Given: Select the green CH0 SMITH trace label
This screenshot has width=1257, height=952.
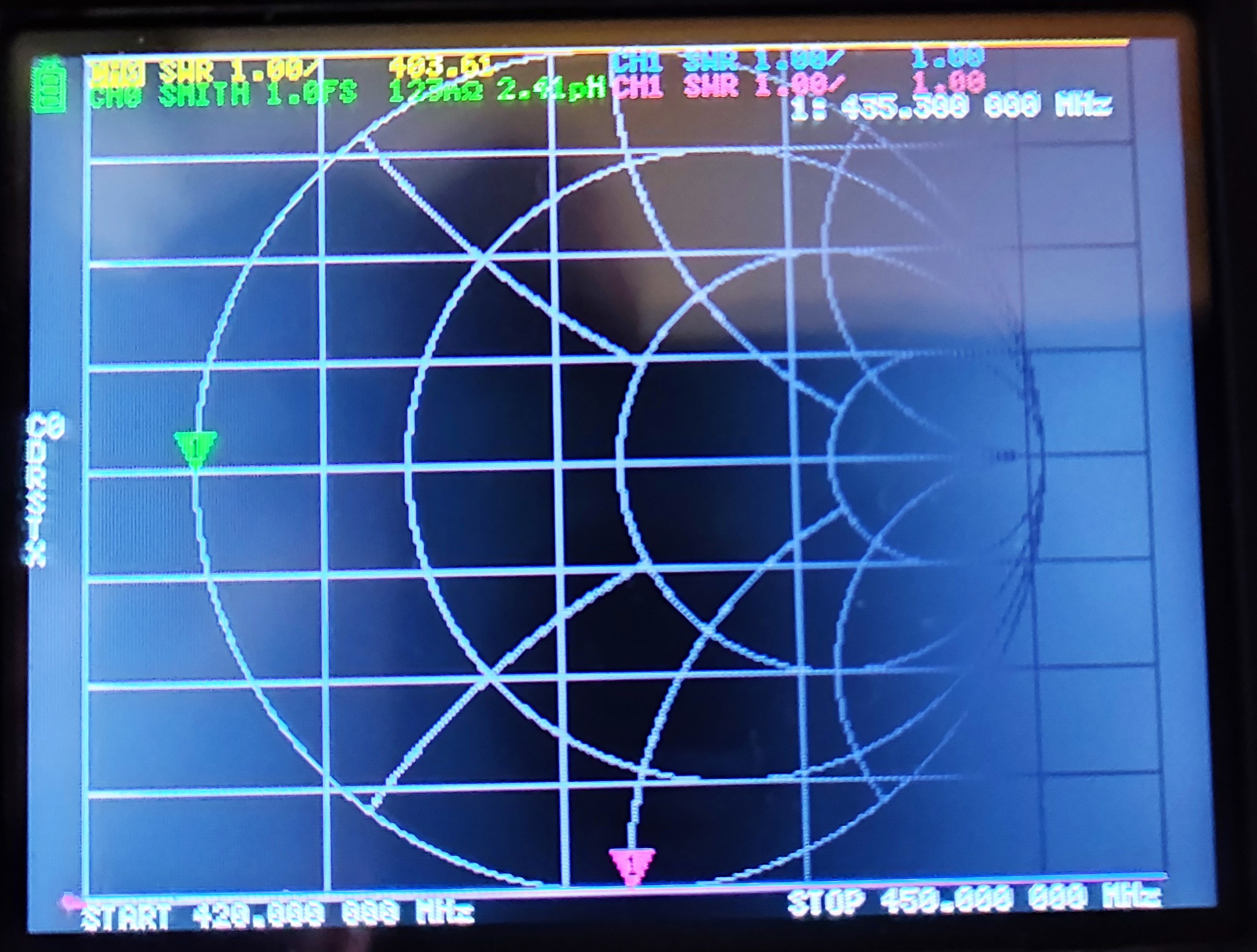Looking at the screenshot, I should (x=223, y=94).
